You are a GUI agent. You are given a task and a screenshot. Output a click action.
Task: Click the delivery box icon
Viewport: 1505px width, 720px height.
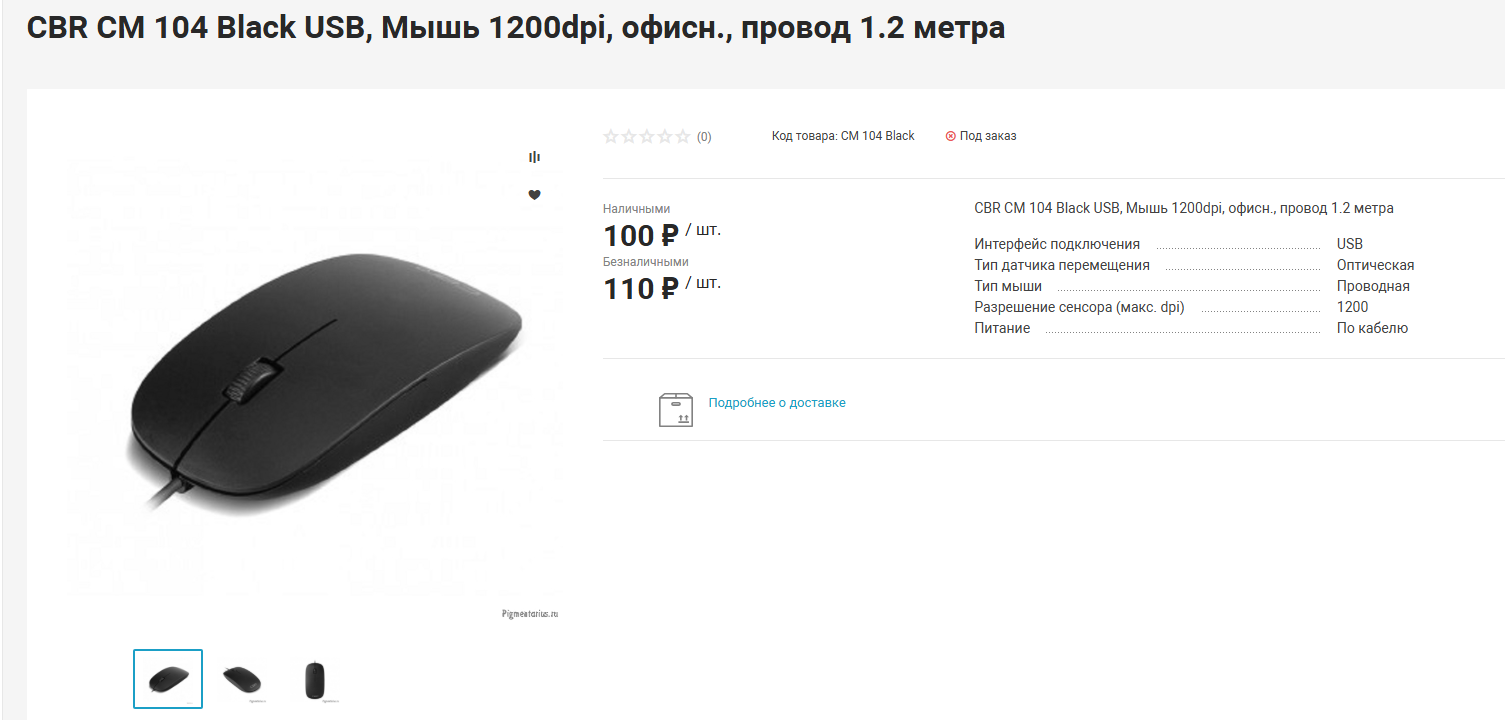(x=676, y=409)
